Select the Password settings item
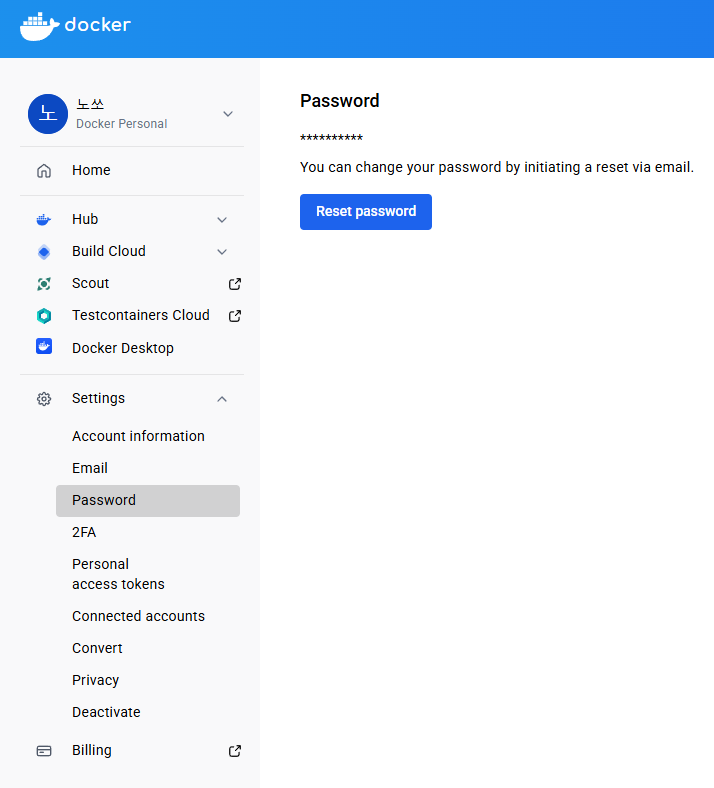 (x=148, y=501)
